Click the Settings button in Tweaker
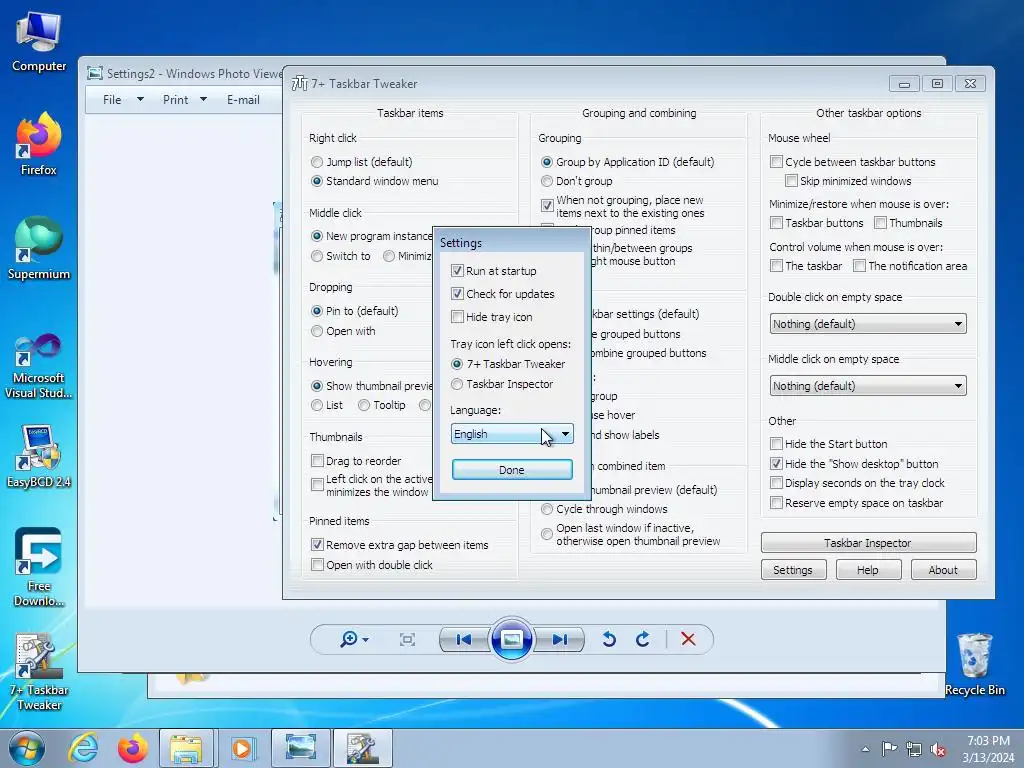The image size is (1024, 768). [x=793, y=570]
